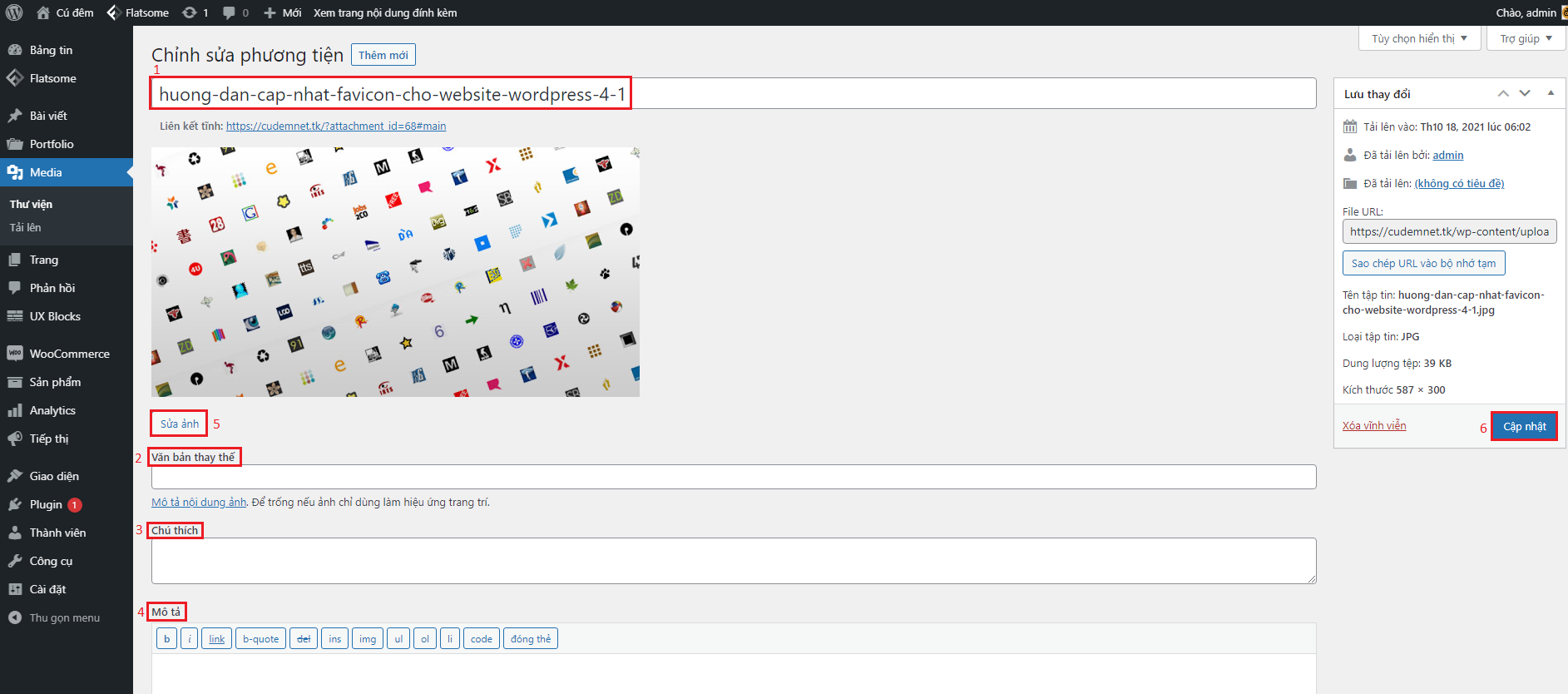Open Bảng tin dashboard menu

67,50
